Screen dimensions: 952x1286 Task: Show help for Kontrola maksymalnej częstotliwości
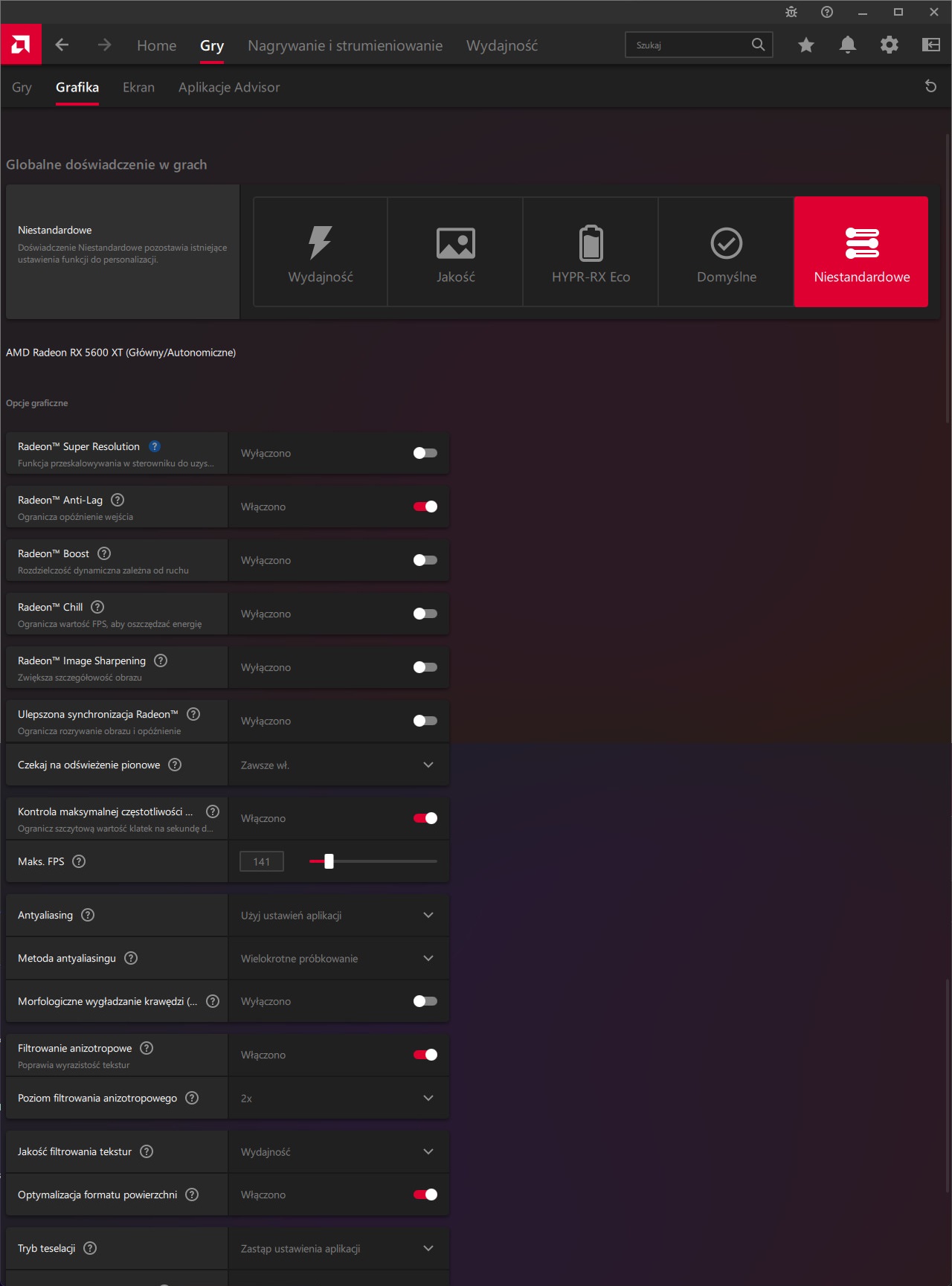tap(213, 811)
